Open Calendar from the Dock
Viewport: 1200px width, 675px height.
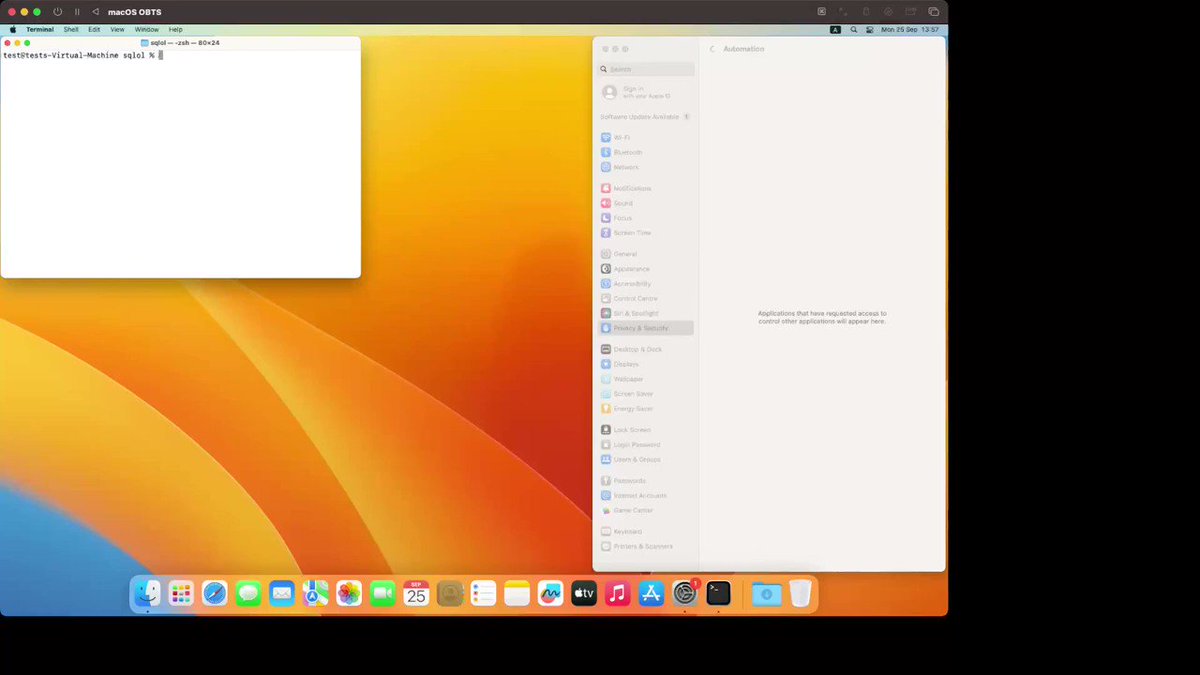[416, 594]
